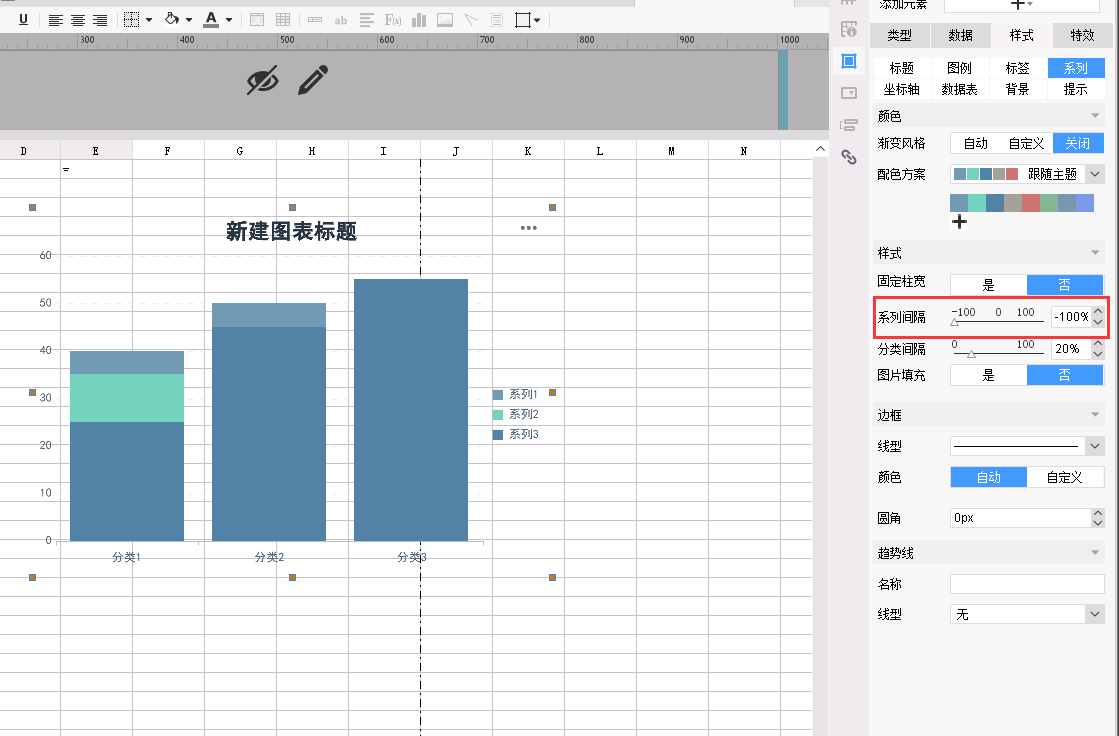The image size is (1119, 736).
Task: Open the 添加元素 plus dropdown
Action: tap(1021, 4)
